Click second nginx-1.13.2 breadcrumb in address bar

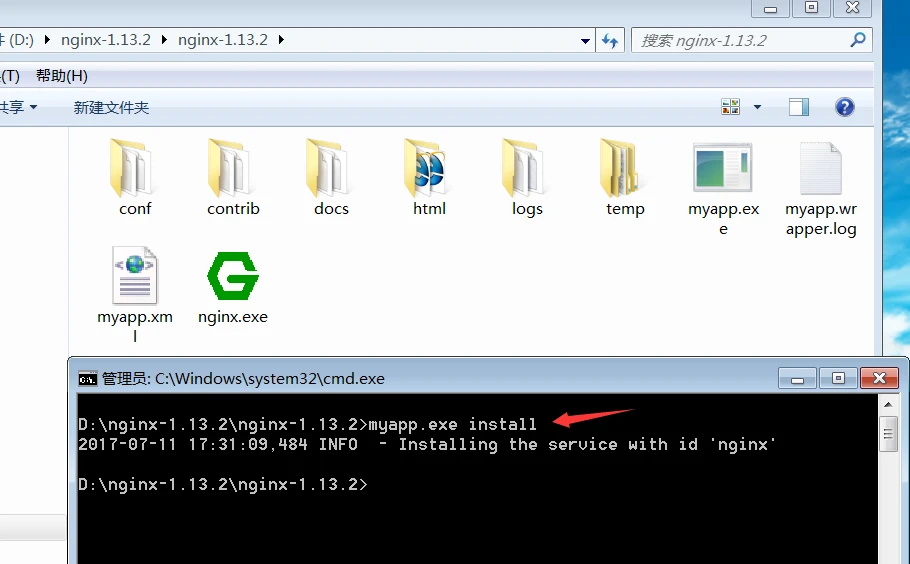click(223, 40)
